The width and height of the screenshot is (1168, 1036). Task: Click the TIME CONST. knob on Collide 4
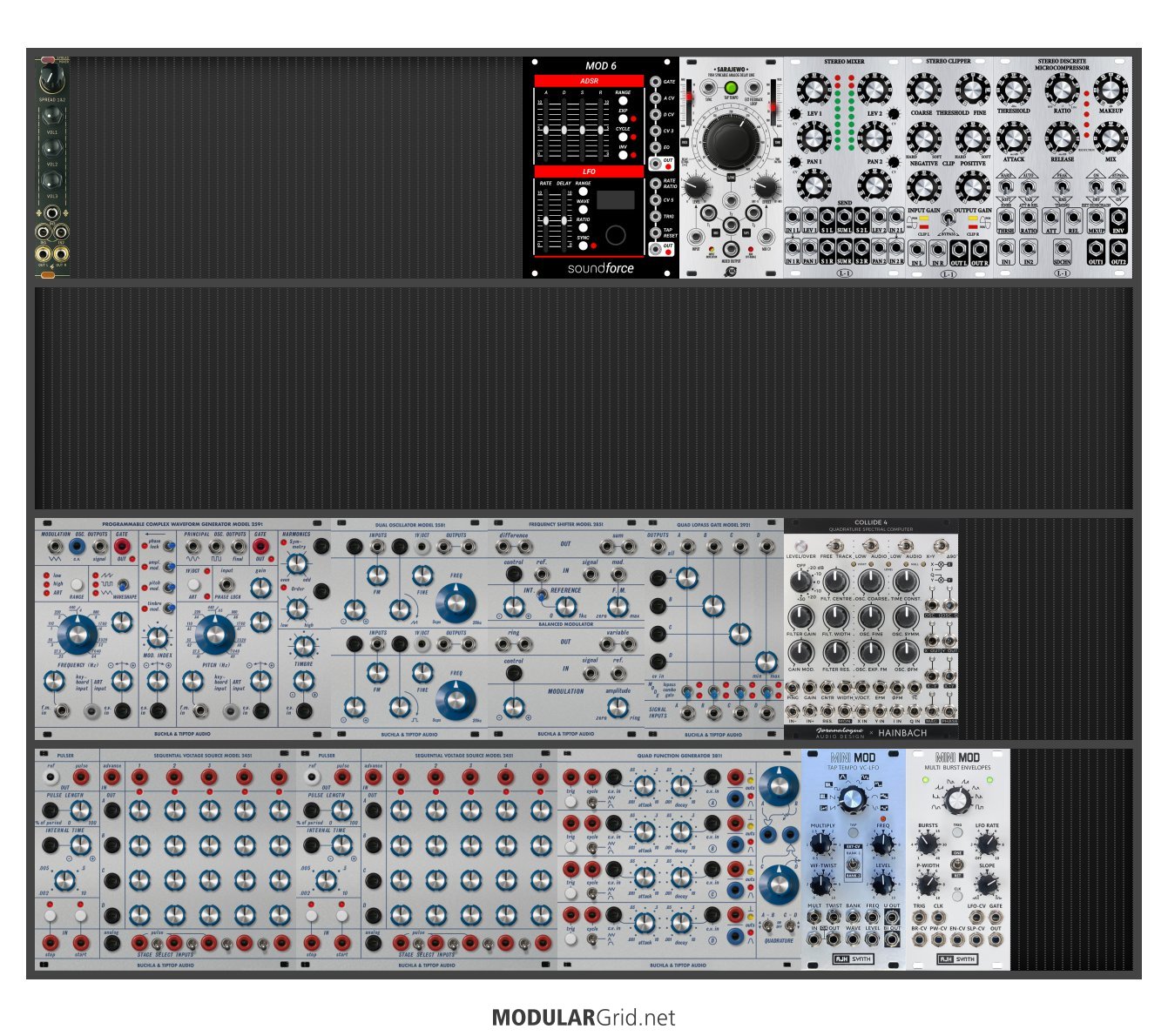tap(906, 581)
